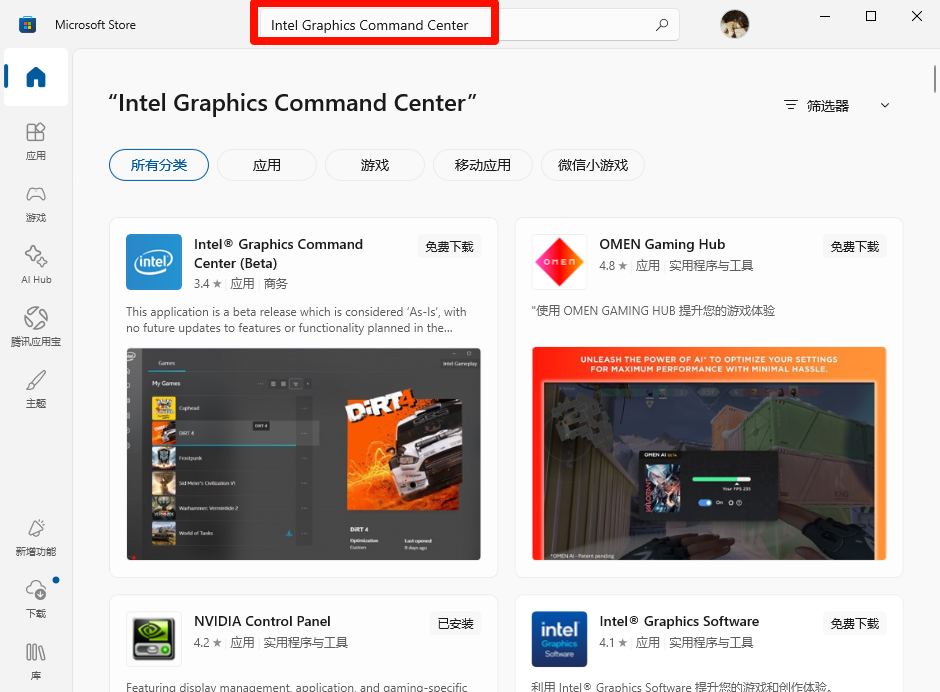The width and height of the screenshot is (940, 692).
Task: Click 免费下载 for Intel Graphics Command Center
Action: pos(450,246)
